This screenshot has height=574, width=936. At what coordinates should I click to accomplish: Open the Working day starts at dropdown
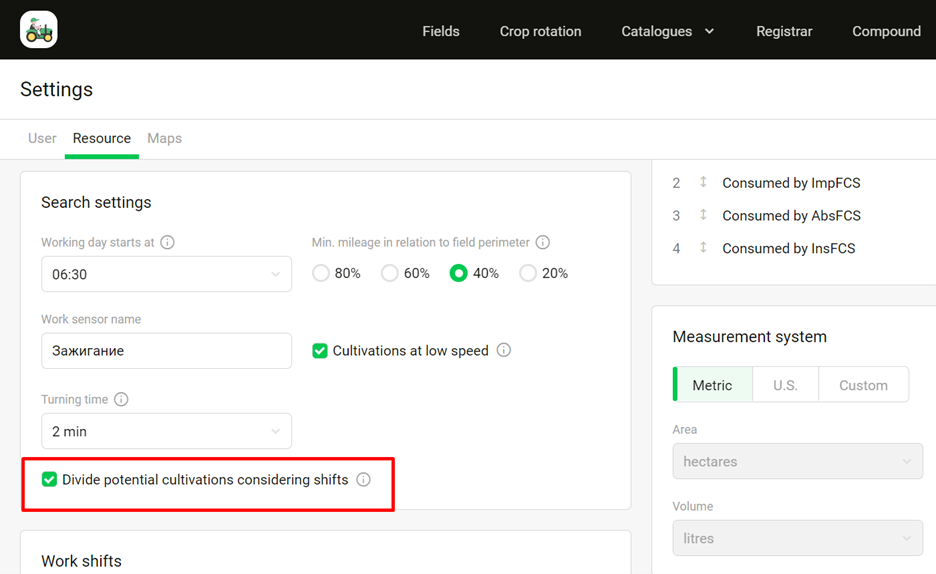pos(166,274)
